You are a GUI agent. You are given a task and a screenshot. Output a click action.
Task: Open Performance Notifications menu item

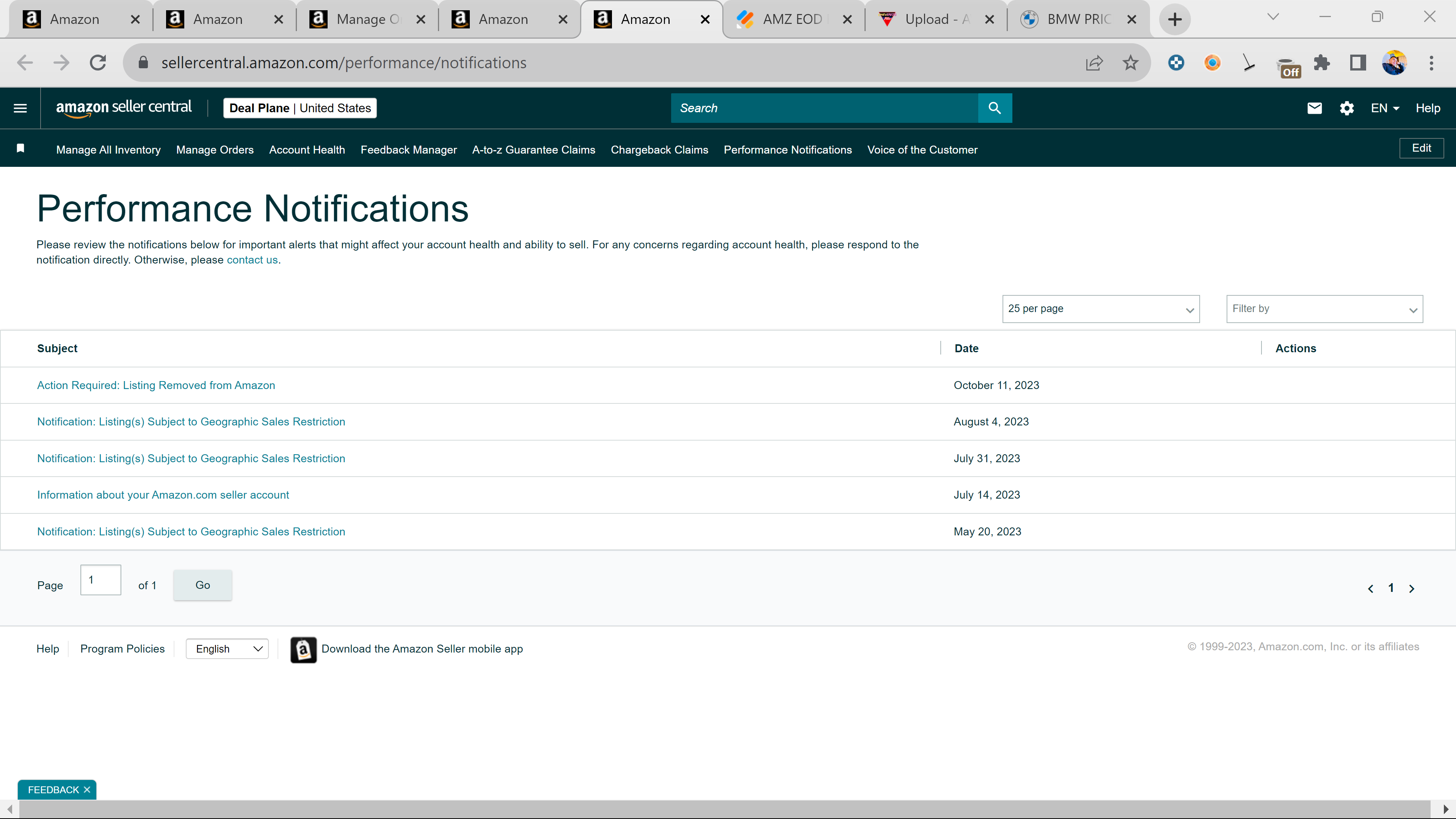(788, 150)
